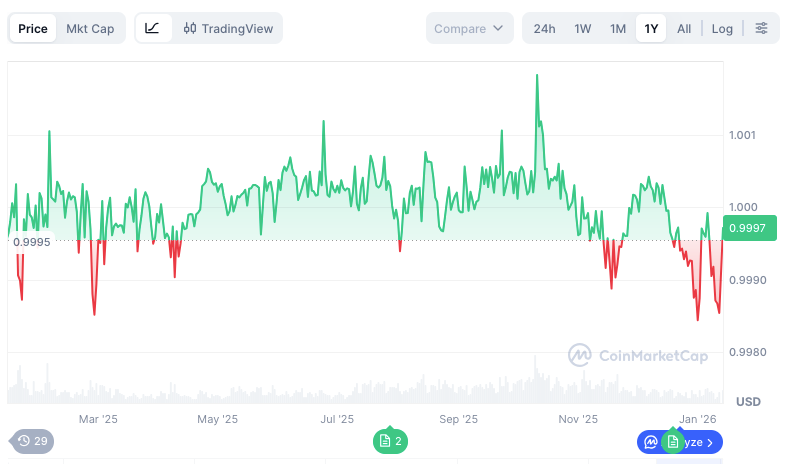This screenshot has width=790, height=464.
Task: Open the Compare dropdown
Action: tap(469, 28)
